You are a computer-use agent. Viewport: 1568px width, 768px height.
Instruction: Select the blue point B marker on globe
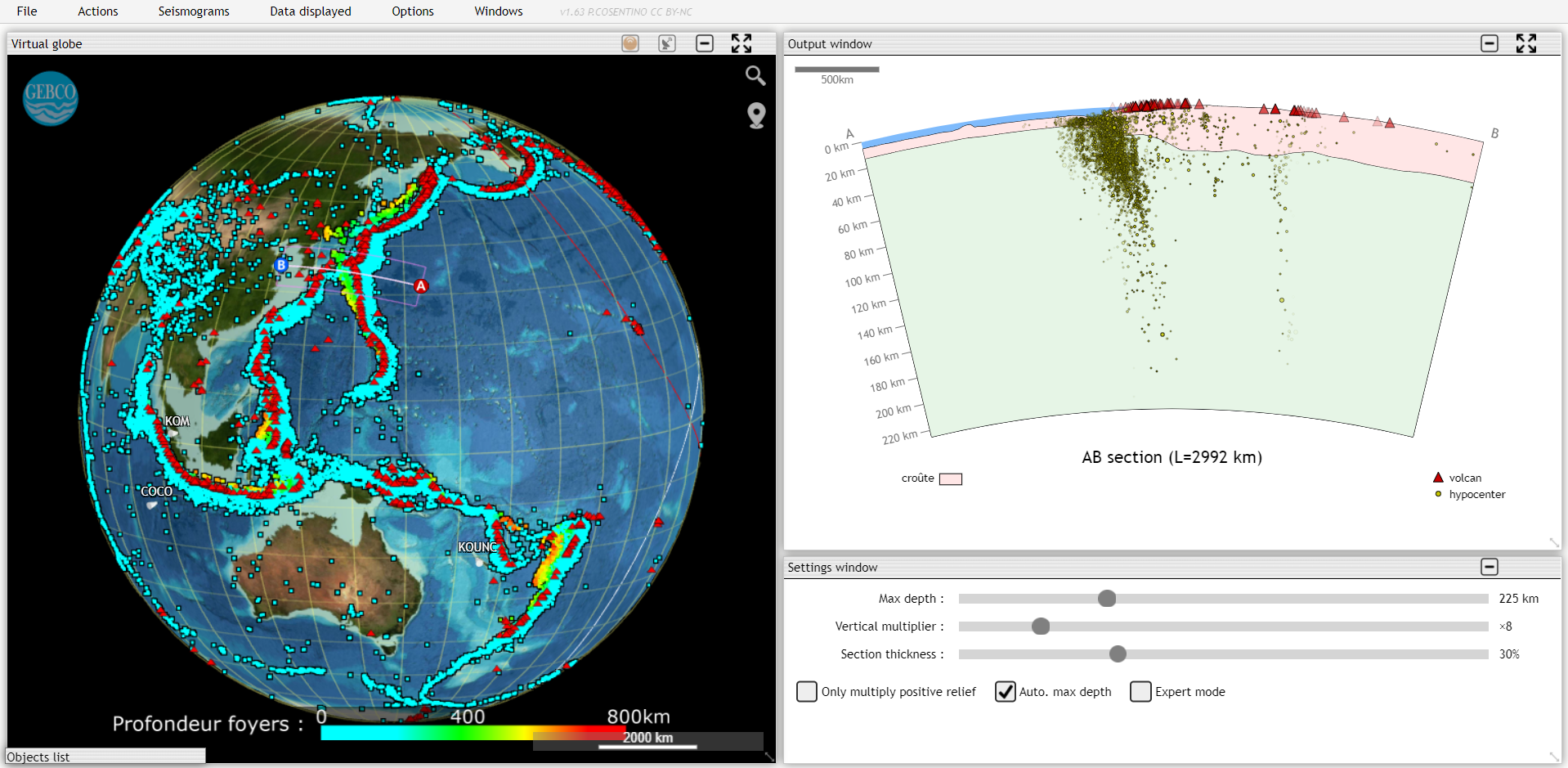tap(281, 265)
